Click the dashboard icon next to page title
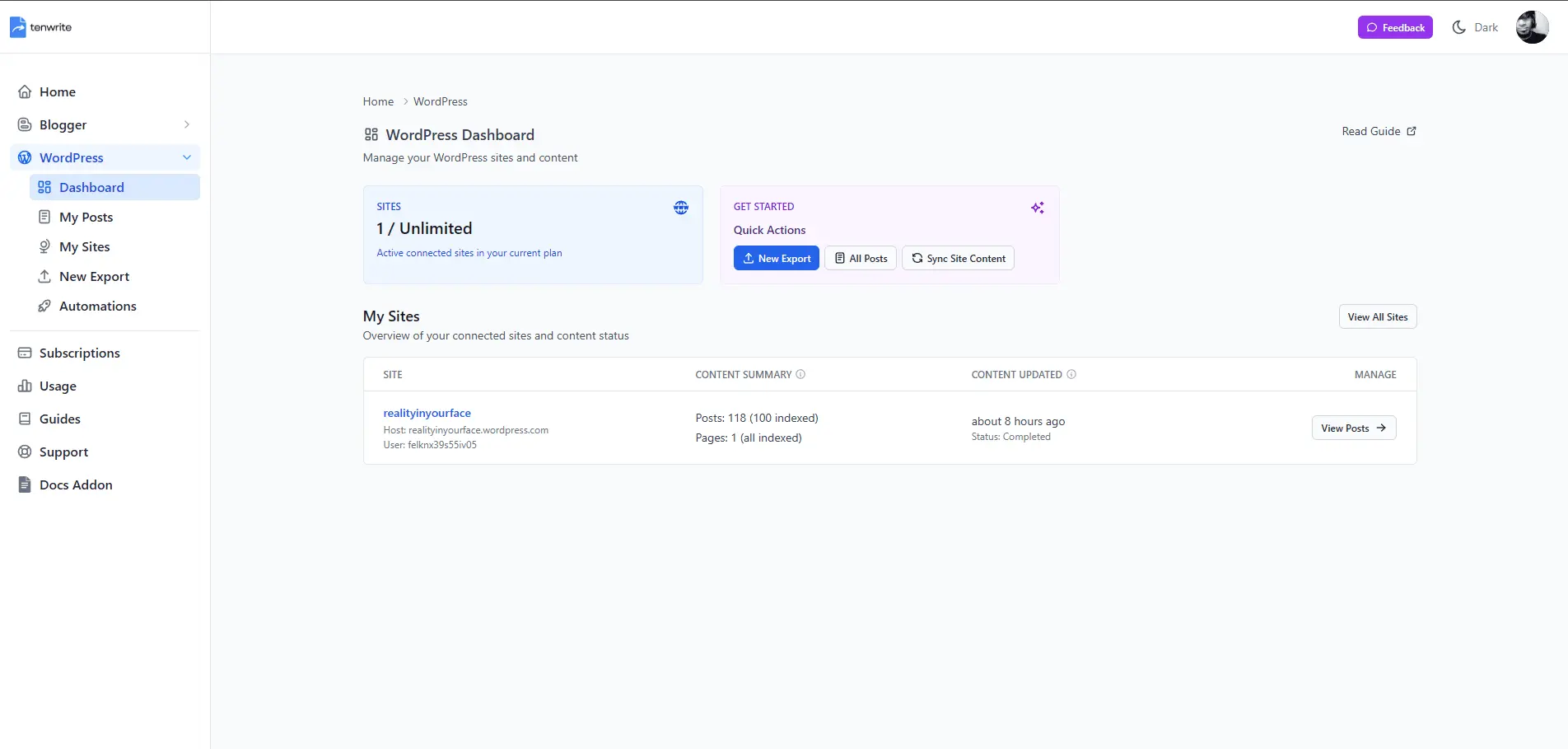The height and width of the screenshot is (749, 1568). pos(371,134)
